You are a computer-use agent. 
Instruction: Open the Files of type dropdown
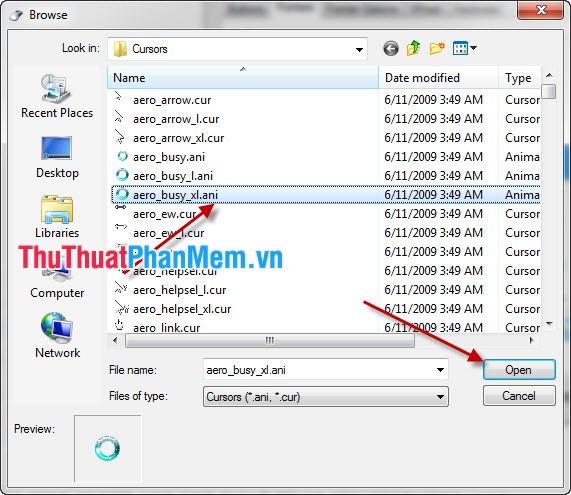click(326, 397)
